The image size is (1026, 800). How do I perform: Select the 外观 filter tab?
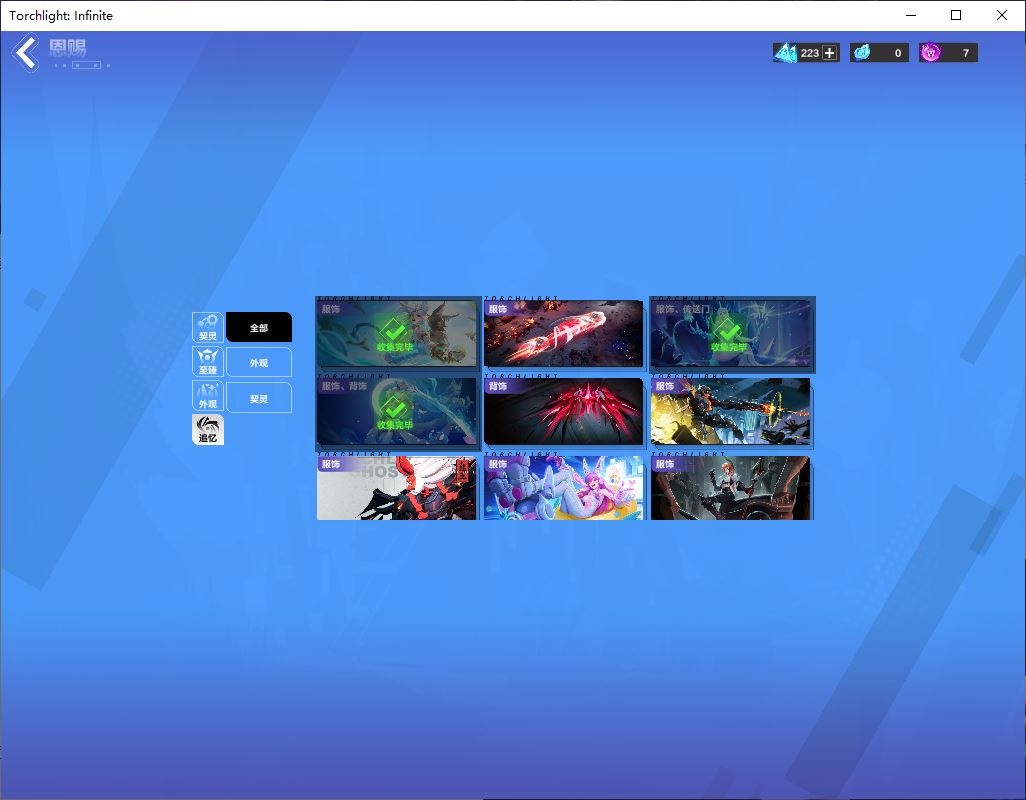point(259,362)
